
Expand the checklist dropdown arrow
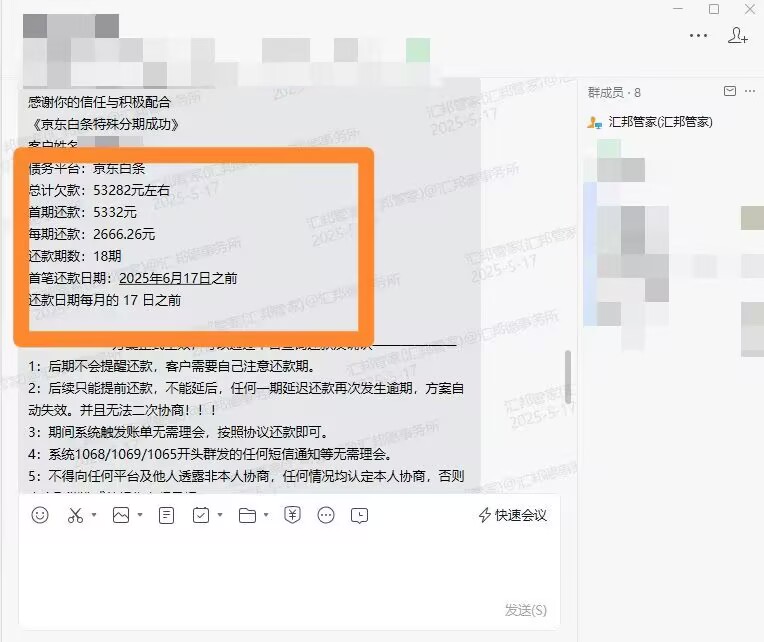coord(220,514)
